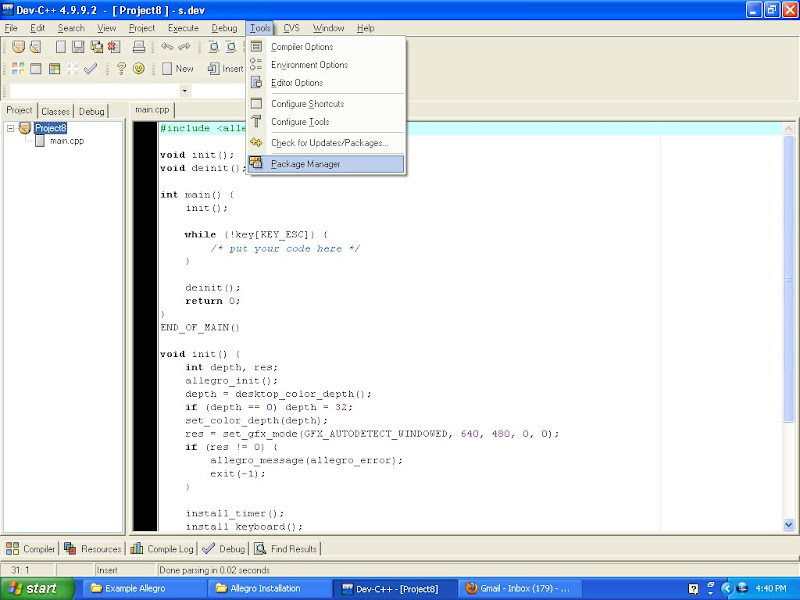Click the Print icon in toolbar

(x=139, y=47)
